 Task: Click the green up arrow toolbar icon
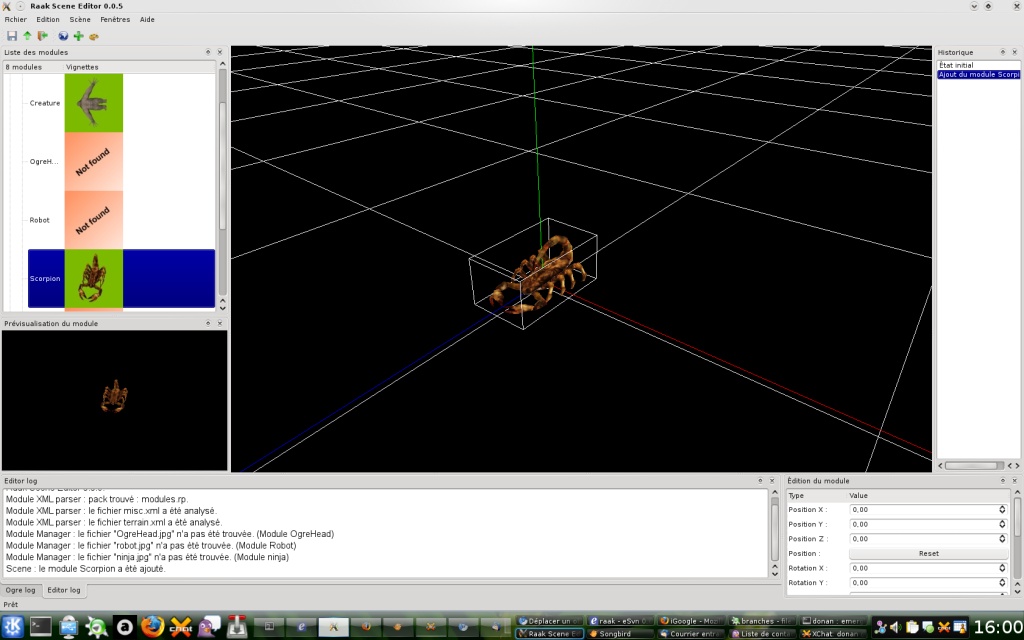(x=27, y=36)
